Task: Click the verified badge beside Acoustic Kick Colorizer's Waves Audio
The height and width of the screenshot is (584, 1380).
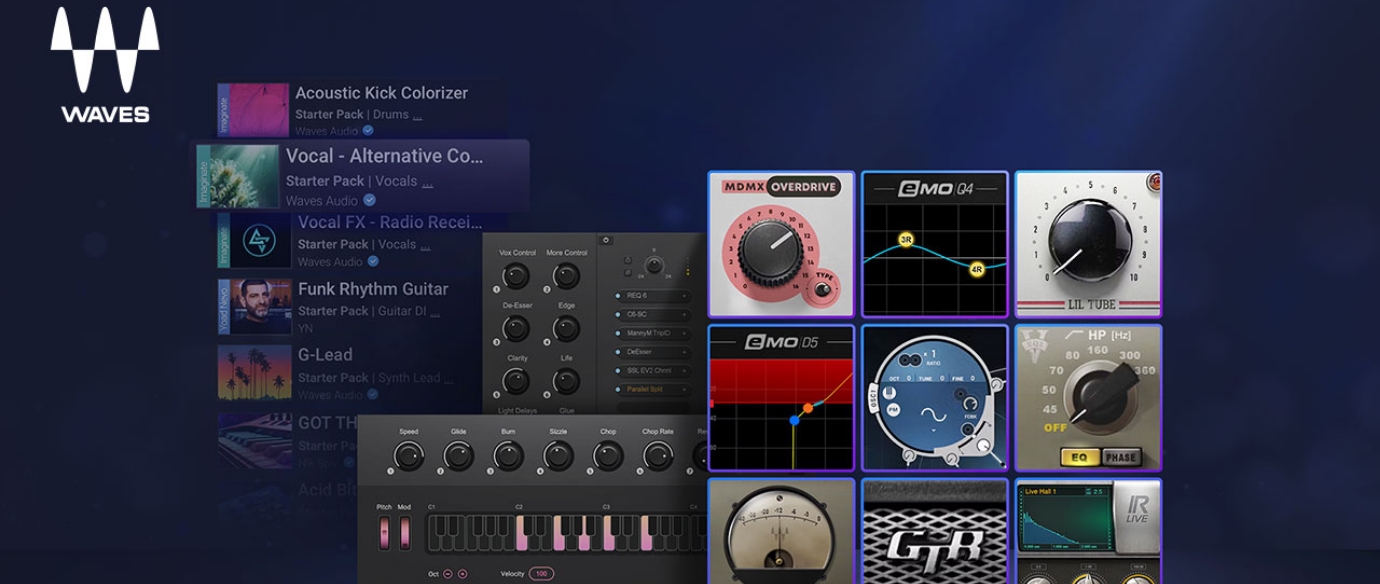Action: (368, 131)
